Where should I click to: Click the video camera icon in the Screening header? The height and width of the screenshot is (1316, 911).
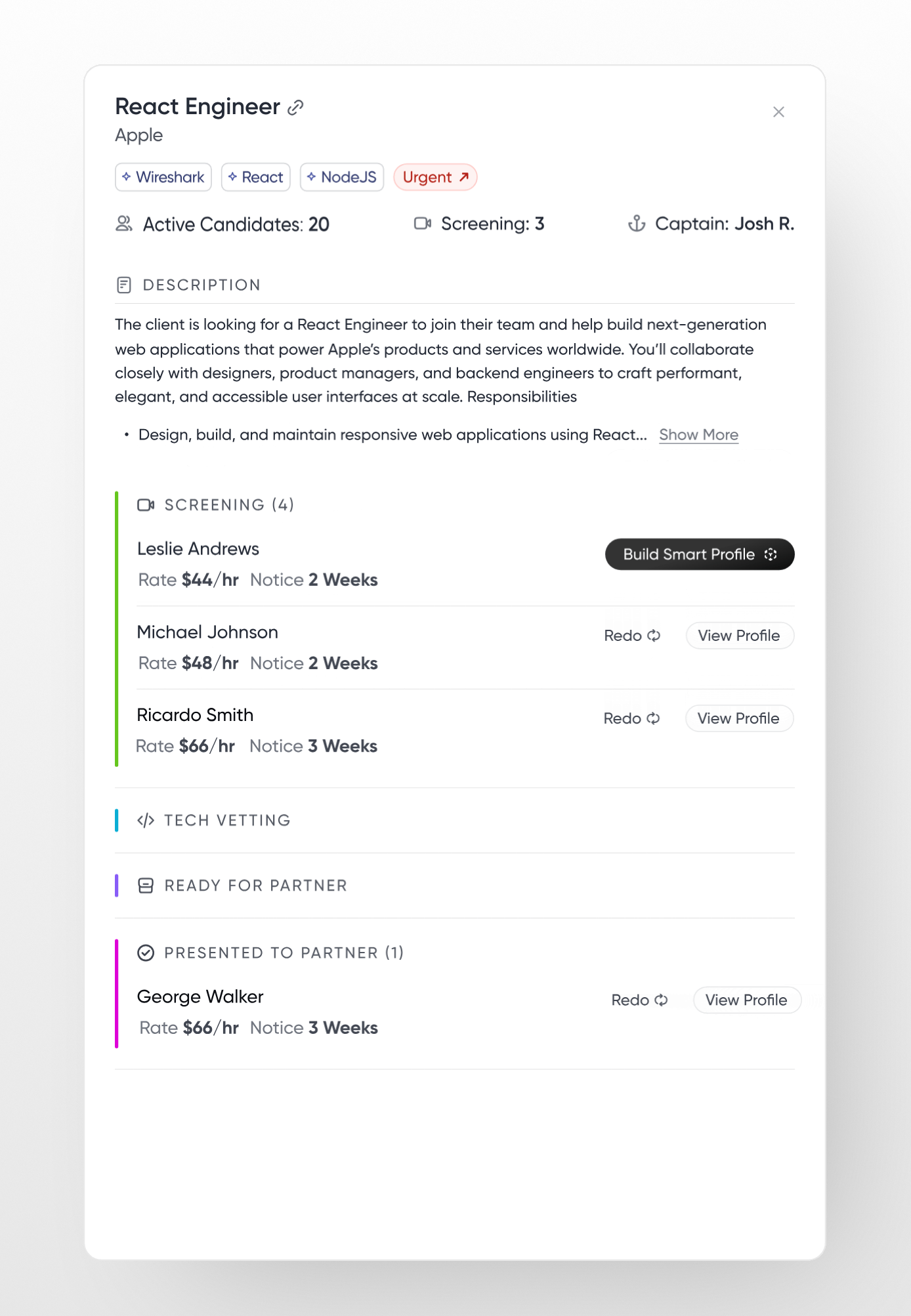click(x=146, y=504)
